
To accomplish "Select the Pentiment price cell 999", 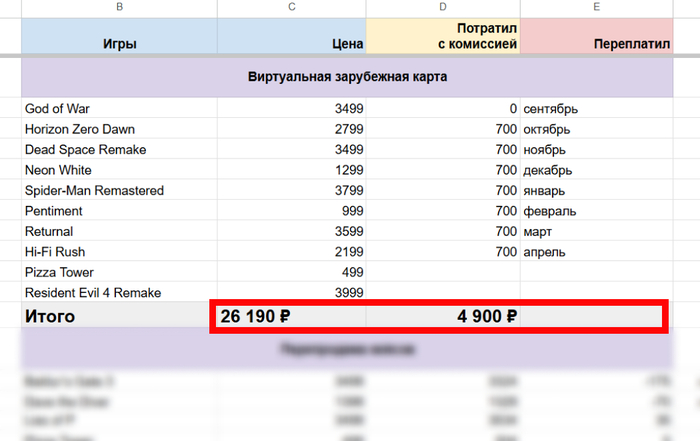I will (291, 211).
